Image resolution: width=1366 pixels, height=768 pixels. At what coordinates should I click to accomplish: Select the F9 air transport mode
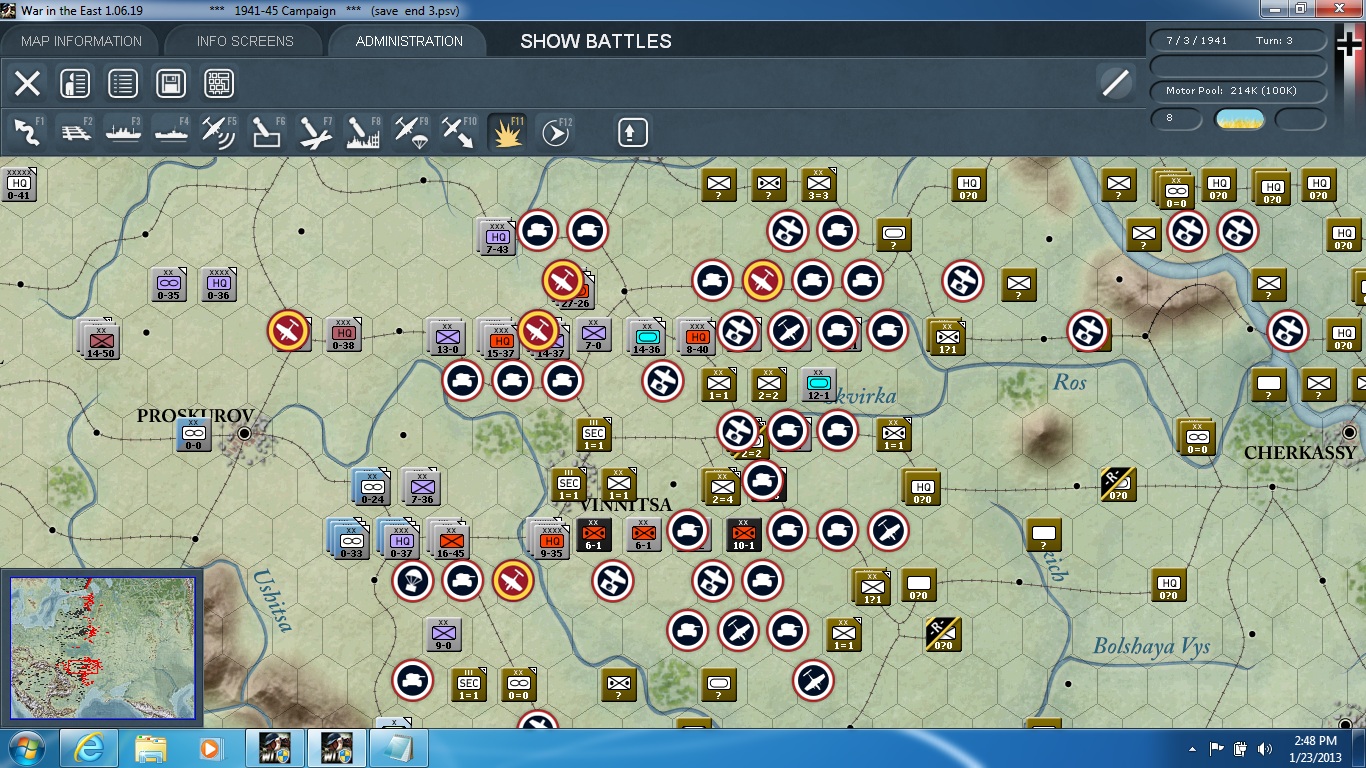(411, 132)
